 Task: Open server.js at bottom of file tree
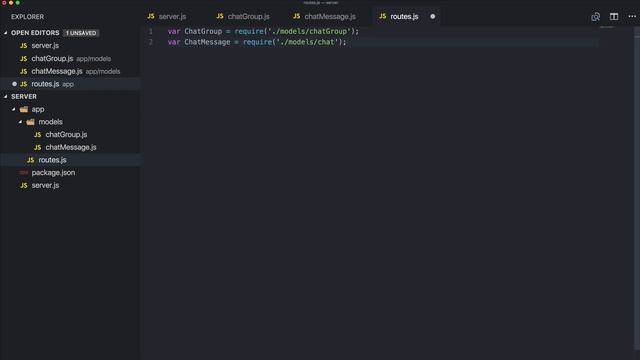tap(70, 185)
